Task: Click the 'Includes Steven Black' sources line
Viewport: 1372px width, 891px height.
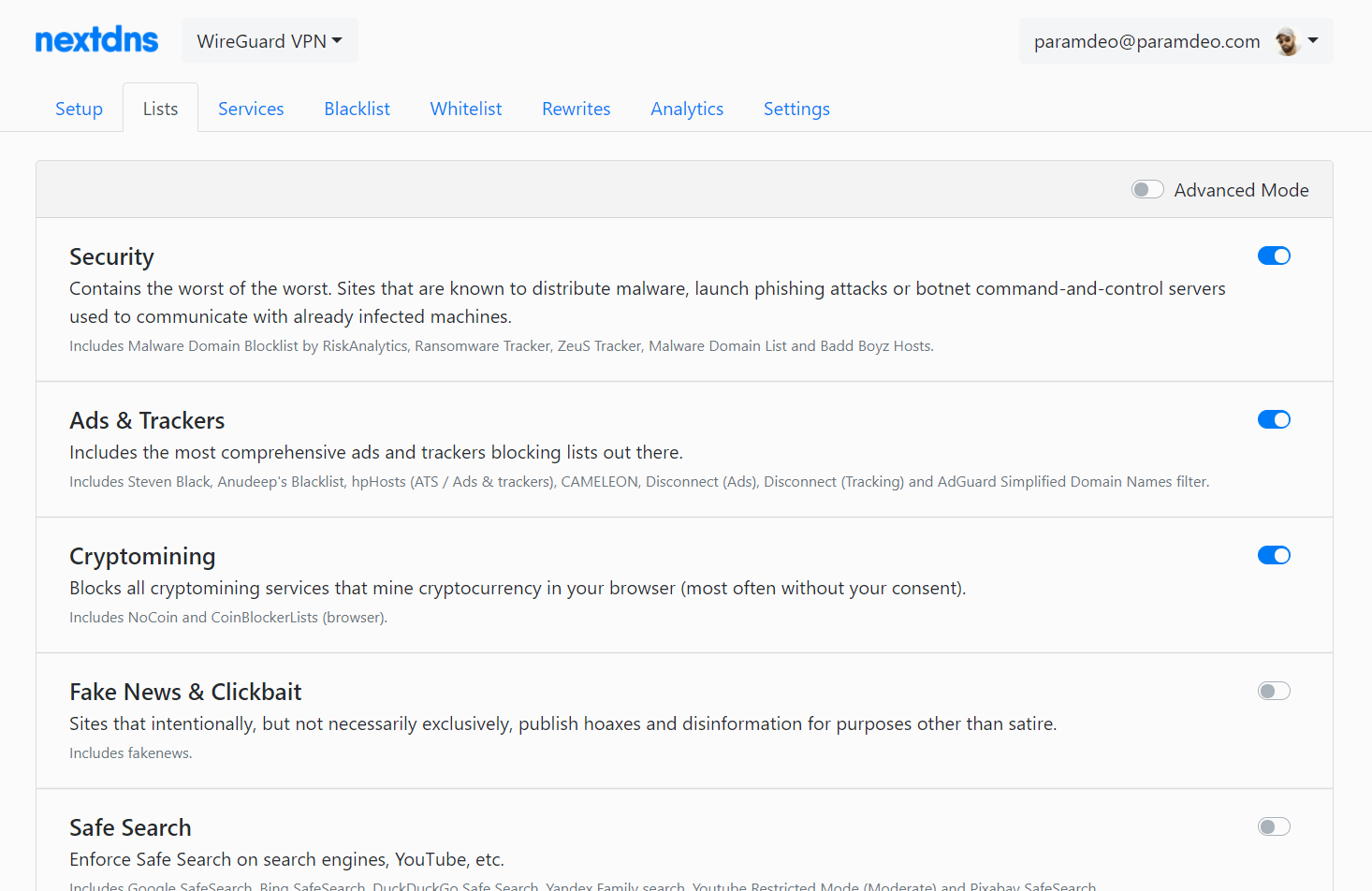Action: tap(639, 482)
